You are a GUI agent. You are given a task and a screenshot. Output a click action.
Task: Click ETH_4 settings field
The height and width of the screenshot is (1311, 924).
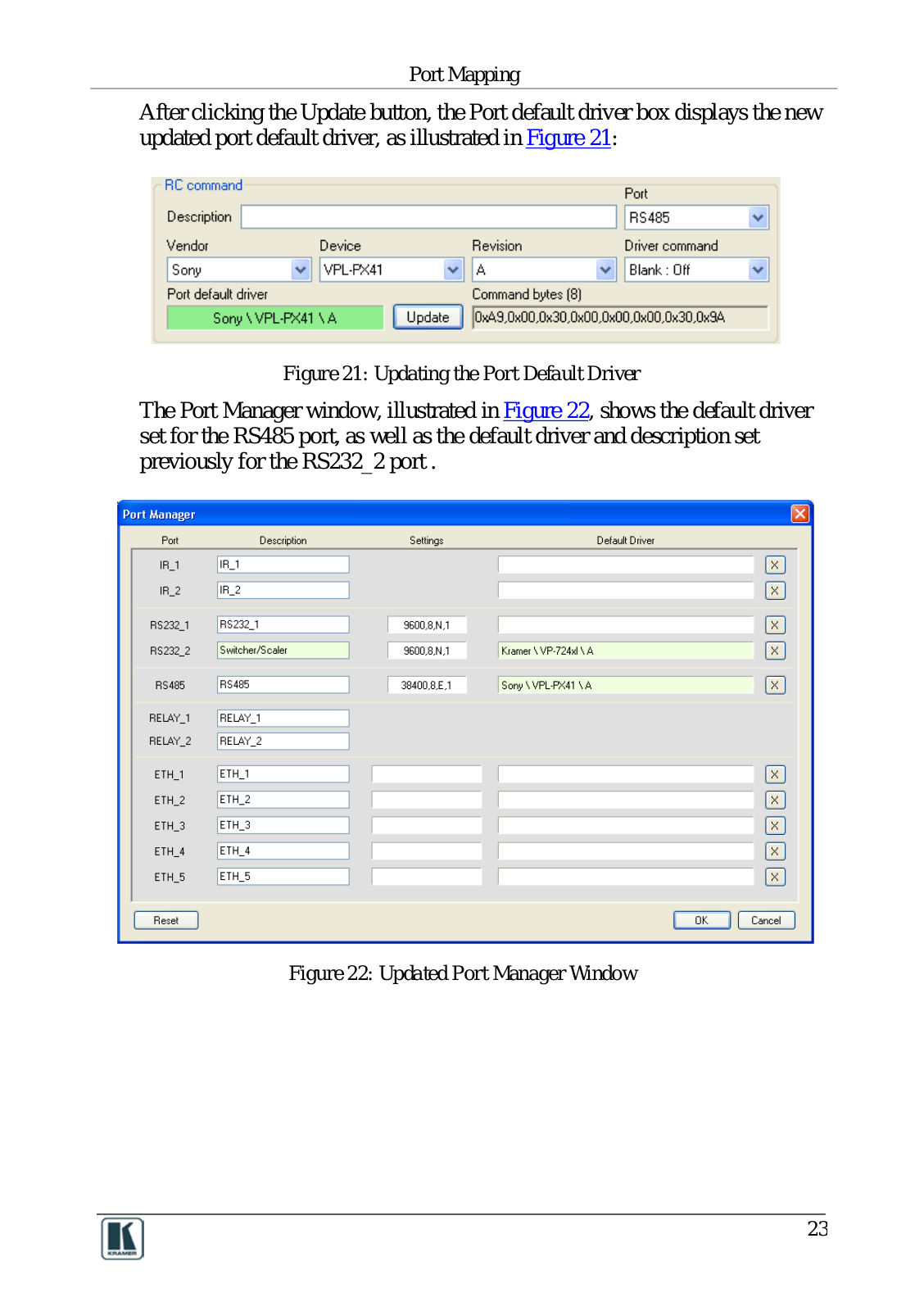pyautogui.click(x=427, y=851)
